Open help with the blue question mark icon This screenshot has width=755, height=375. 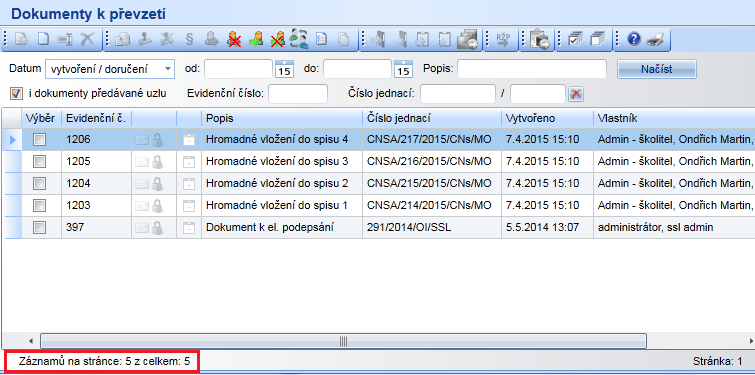click(634, 39)
